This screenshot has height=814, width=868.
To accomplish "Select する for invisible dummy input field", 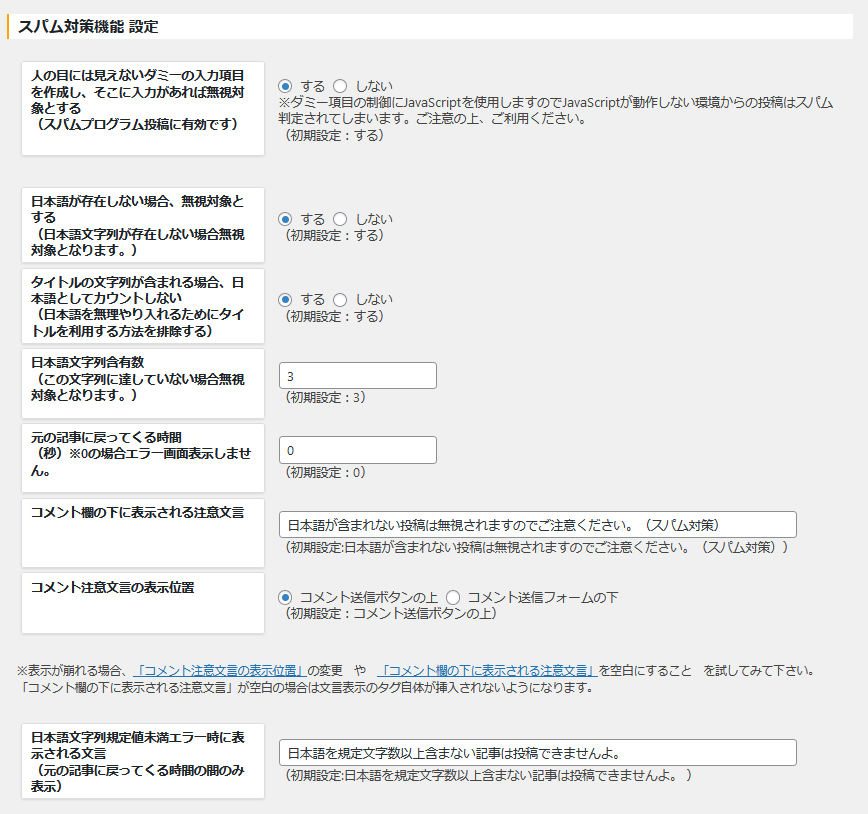I will point(285,86).
